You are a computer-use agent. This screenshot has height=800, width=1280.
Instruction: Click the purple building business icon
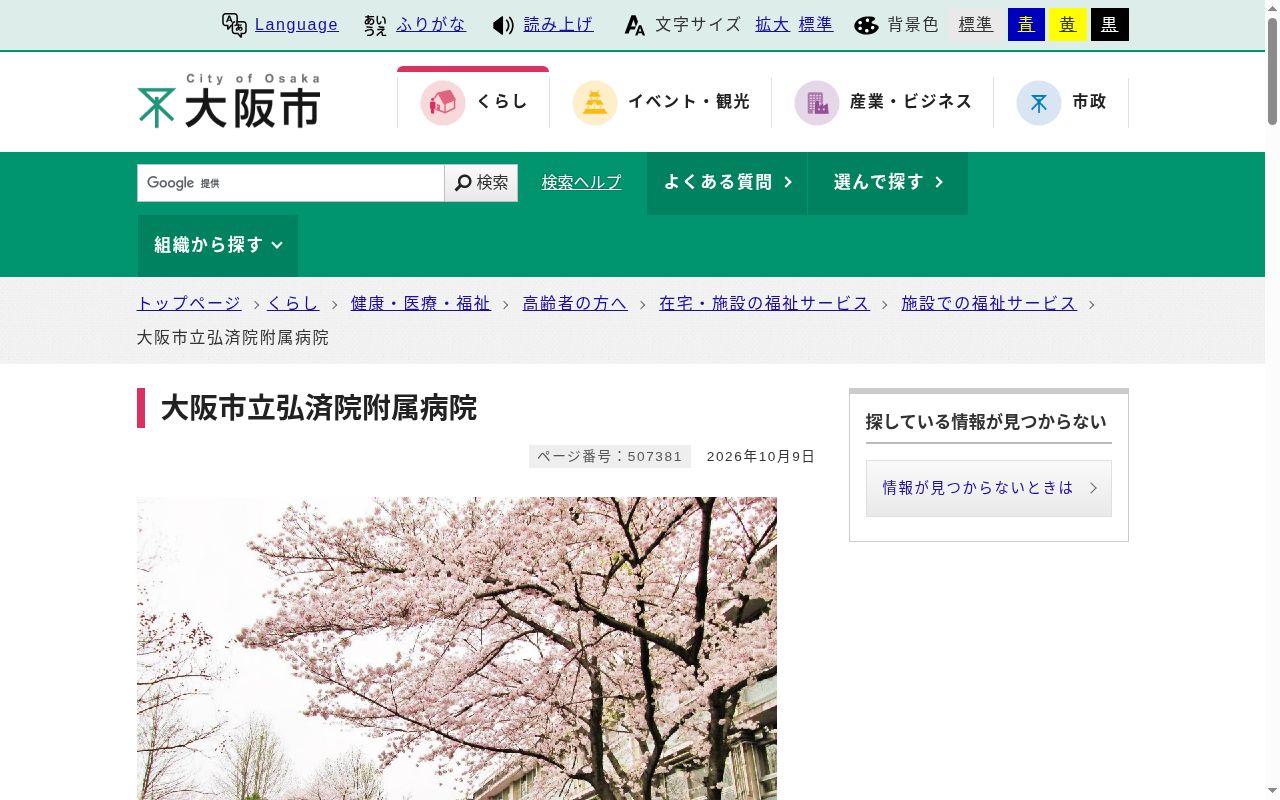pos(817,102)
